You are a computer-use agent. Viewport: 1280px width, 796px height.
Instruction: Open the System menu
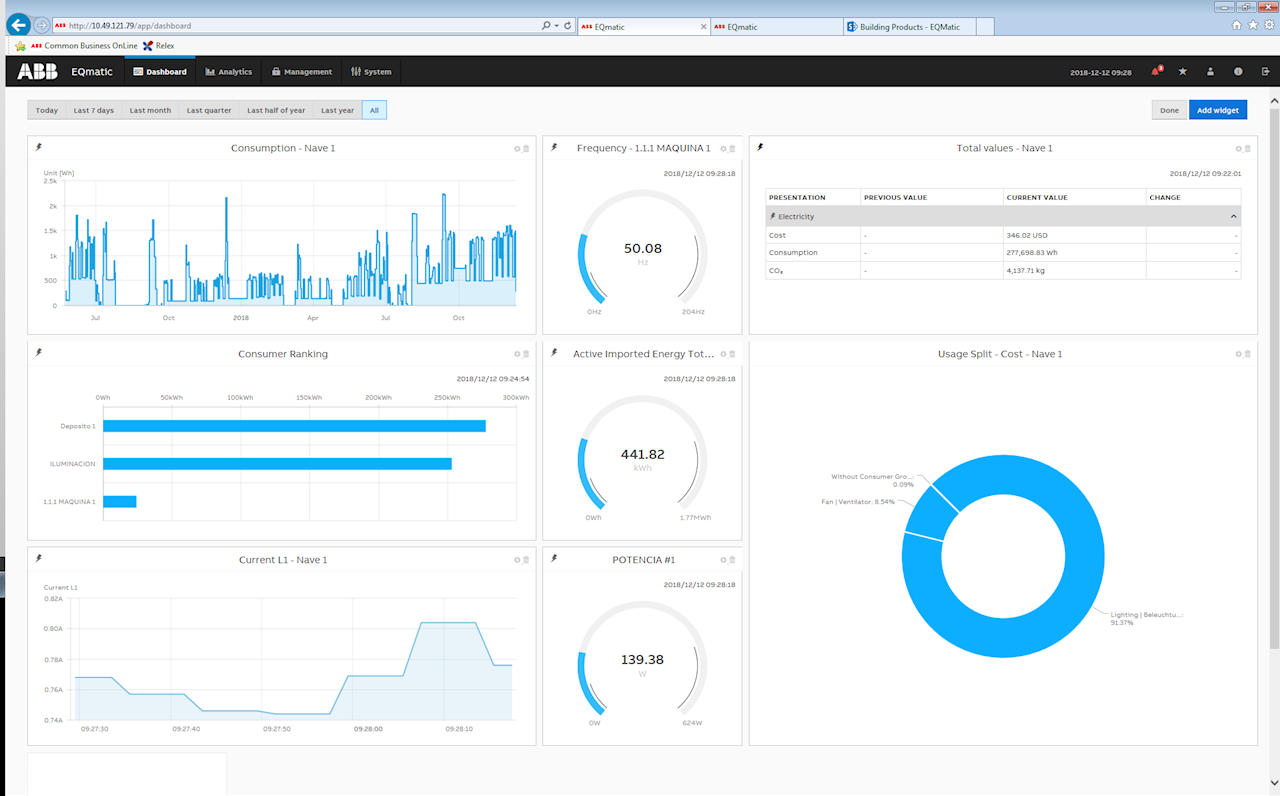(x=371, y=71)
